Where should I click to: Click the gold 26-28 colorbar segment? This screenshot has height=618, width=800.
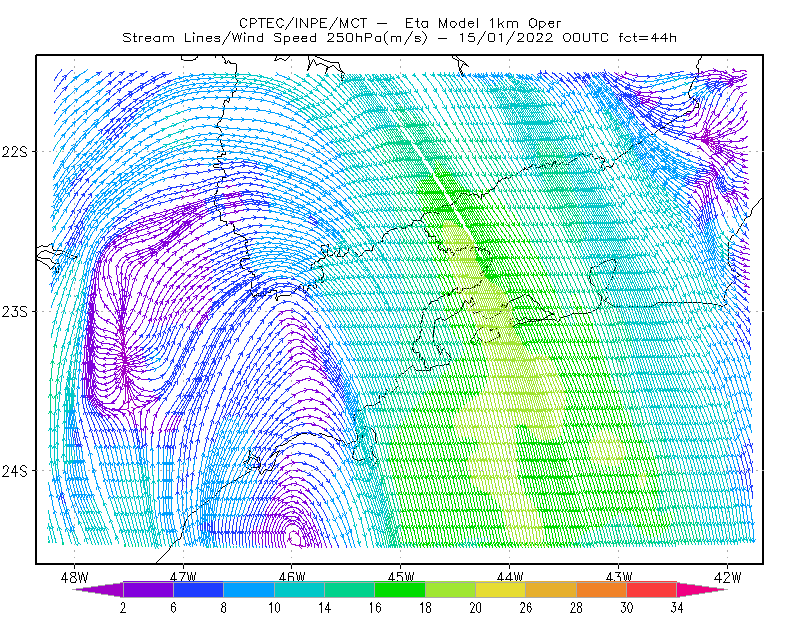point(551,589)
